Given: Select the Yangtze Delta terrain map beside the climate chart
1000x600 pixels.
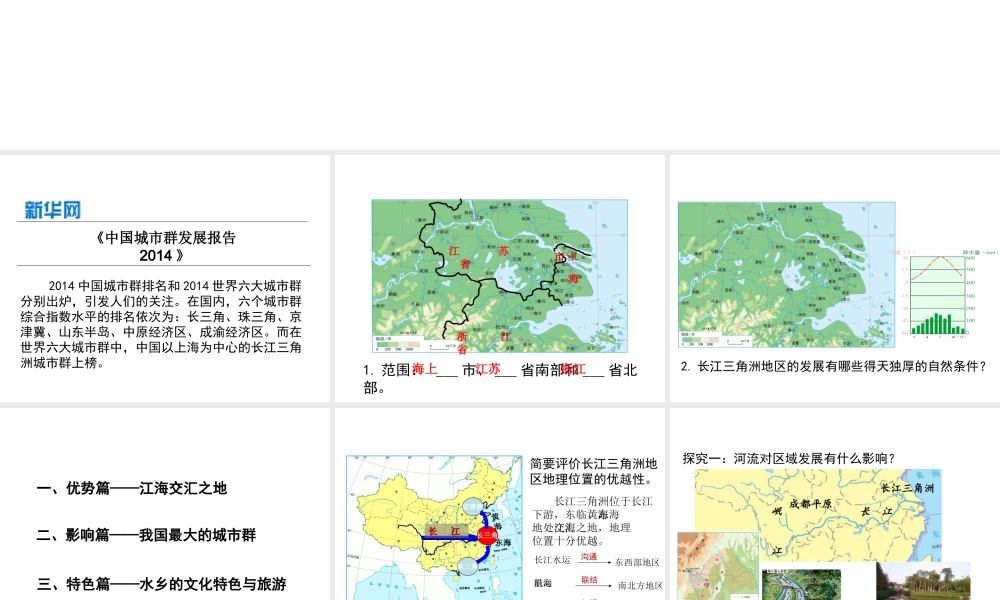Looking at the screenshot, I should [786, 275].
